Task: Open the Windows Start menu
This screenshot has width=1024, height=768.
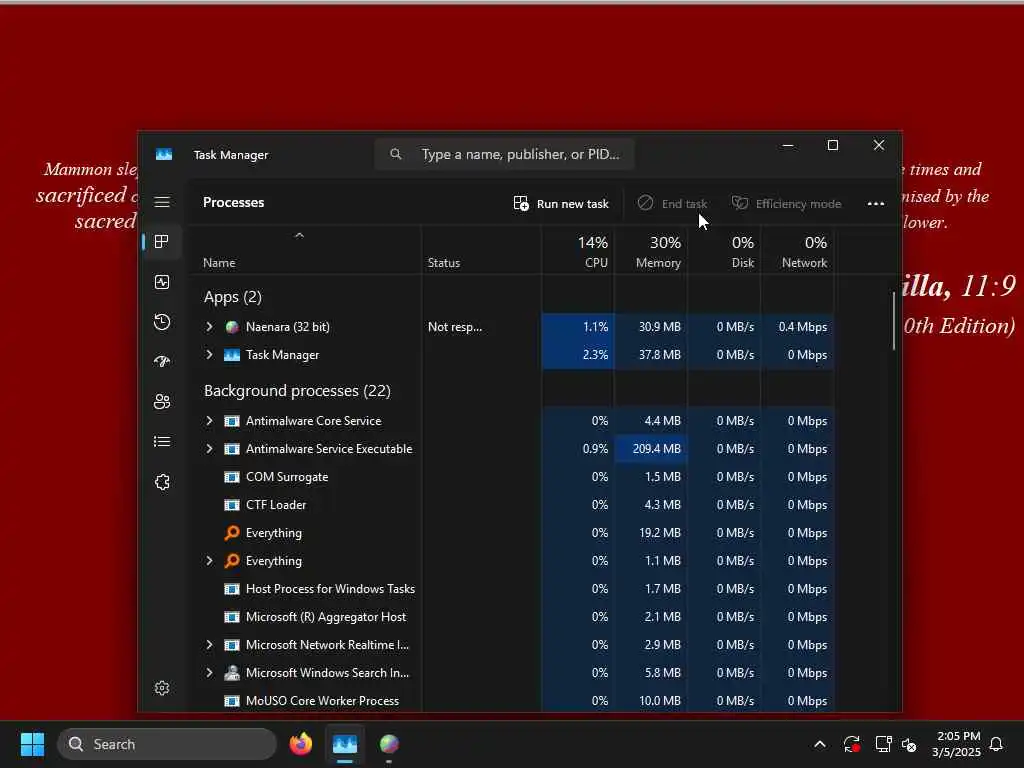Action: (x=32, y=744)
